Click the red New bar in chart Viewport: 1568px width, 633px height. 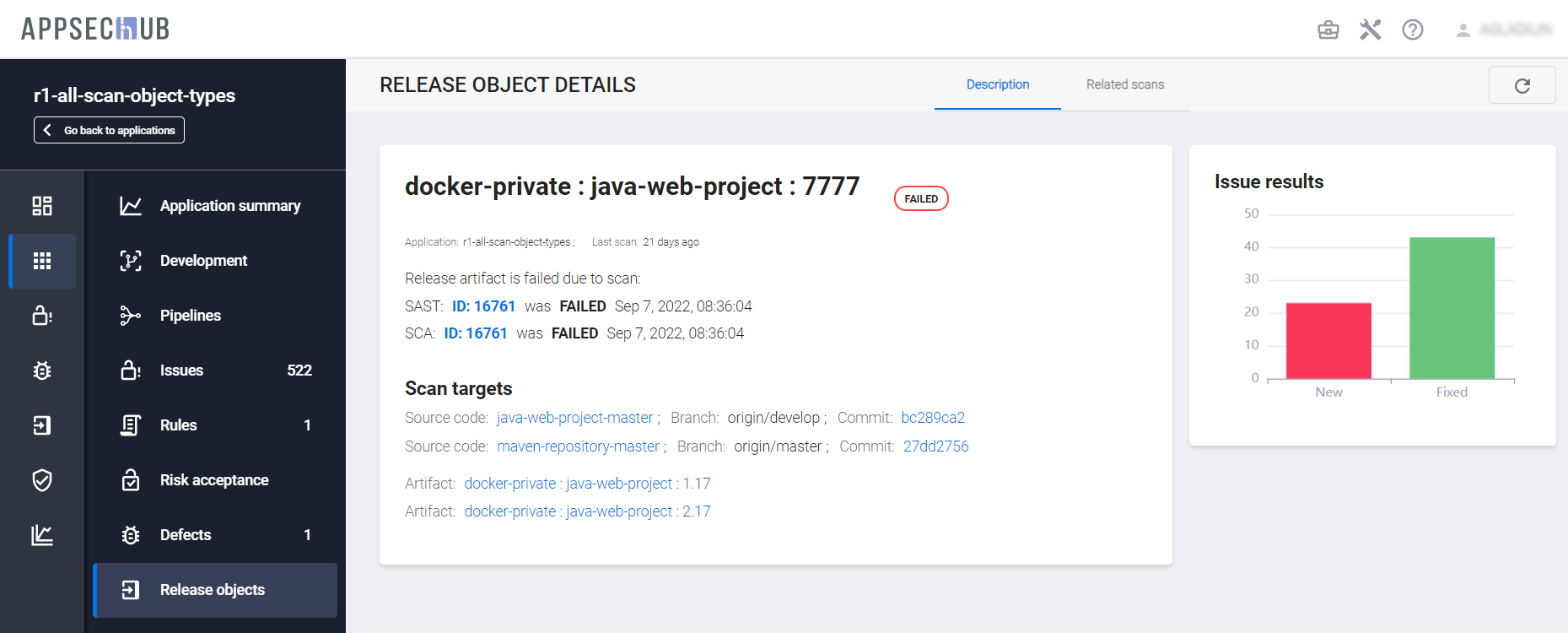tap(1328, 341)
